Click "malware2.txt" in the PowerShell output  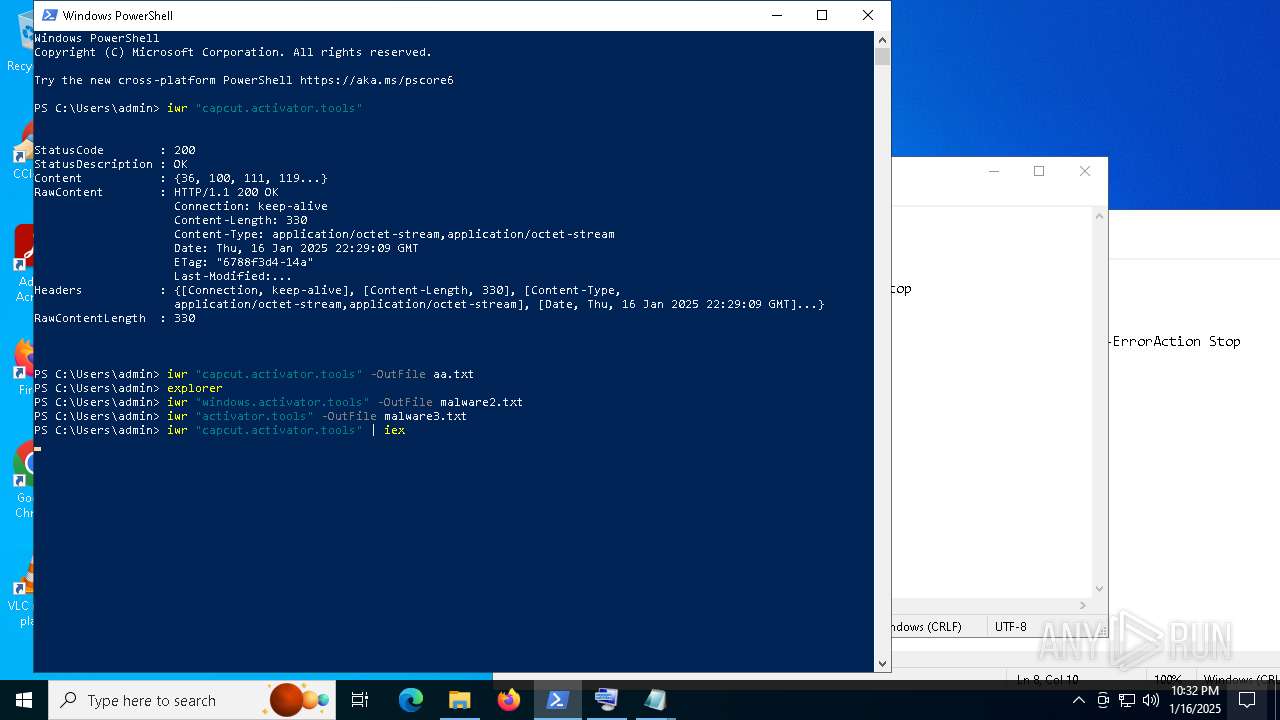(x=481, y=402)
